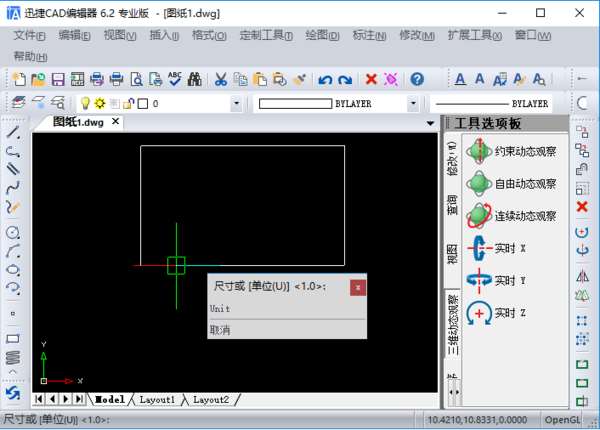Open the layer manager stack icon
This screenshot has height=430, width=600.
[18, 103]
